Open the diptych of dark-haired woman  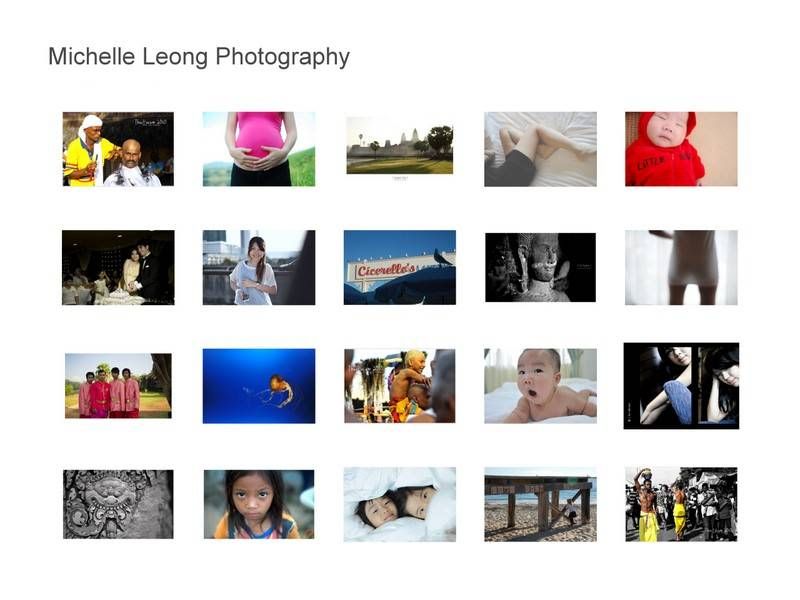[x=681, y=386]
